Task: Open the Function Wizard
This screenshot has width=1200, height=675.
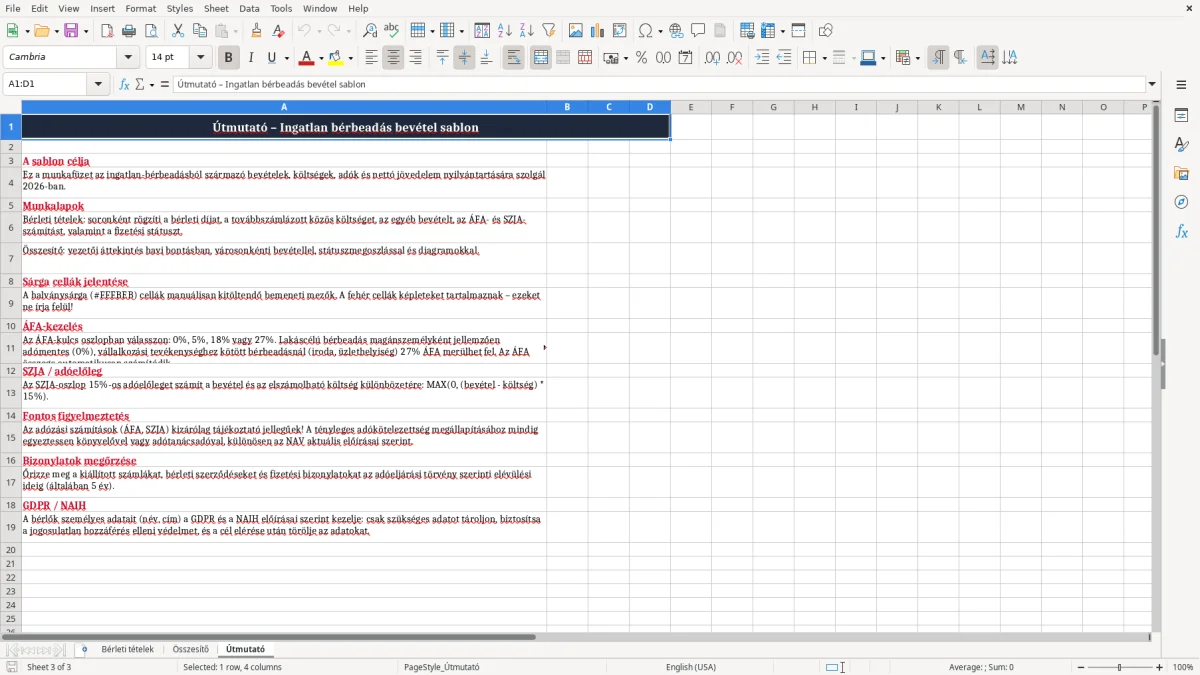Action: tap(125, 84)
